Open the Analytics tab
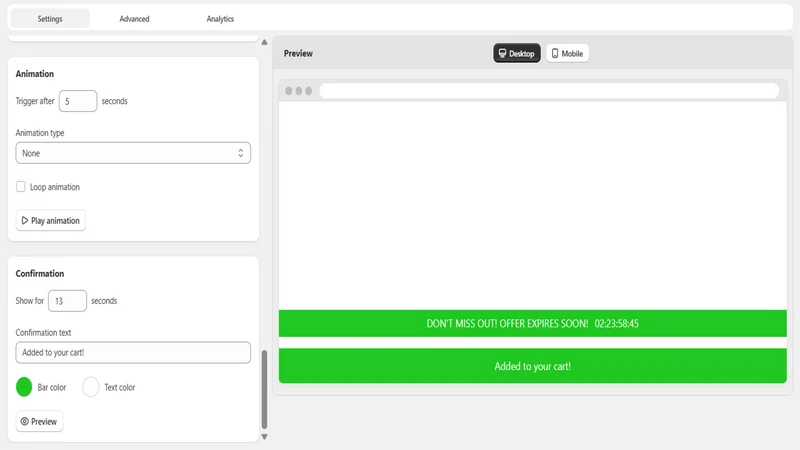This screenshot has height=450, width=800. point(220,19)
